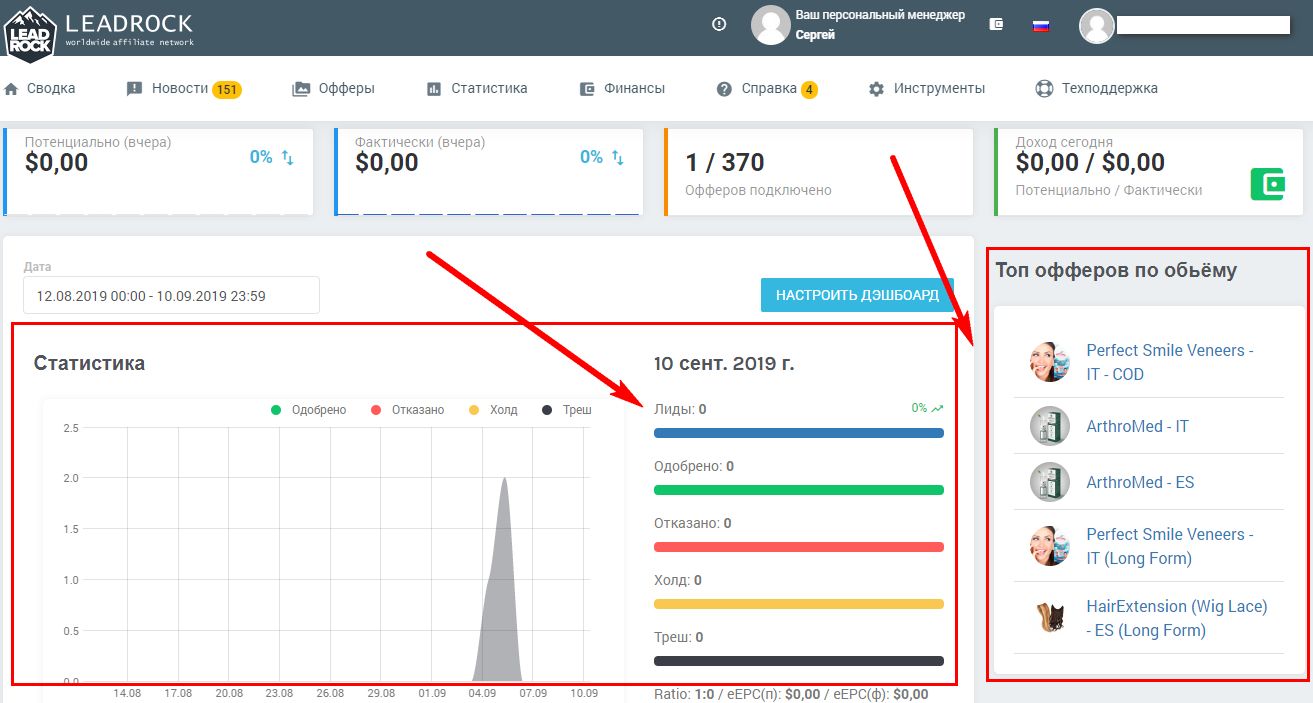The image size is (1313, 703).
Task: Click the НАСТРОИТЬ ДЭШБОАРД button
Action: point(857,295)
